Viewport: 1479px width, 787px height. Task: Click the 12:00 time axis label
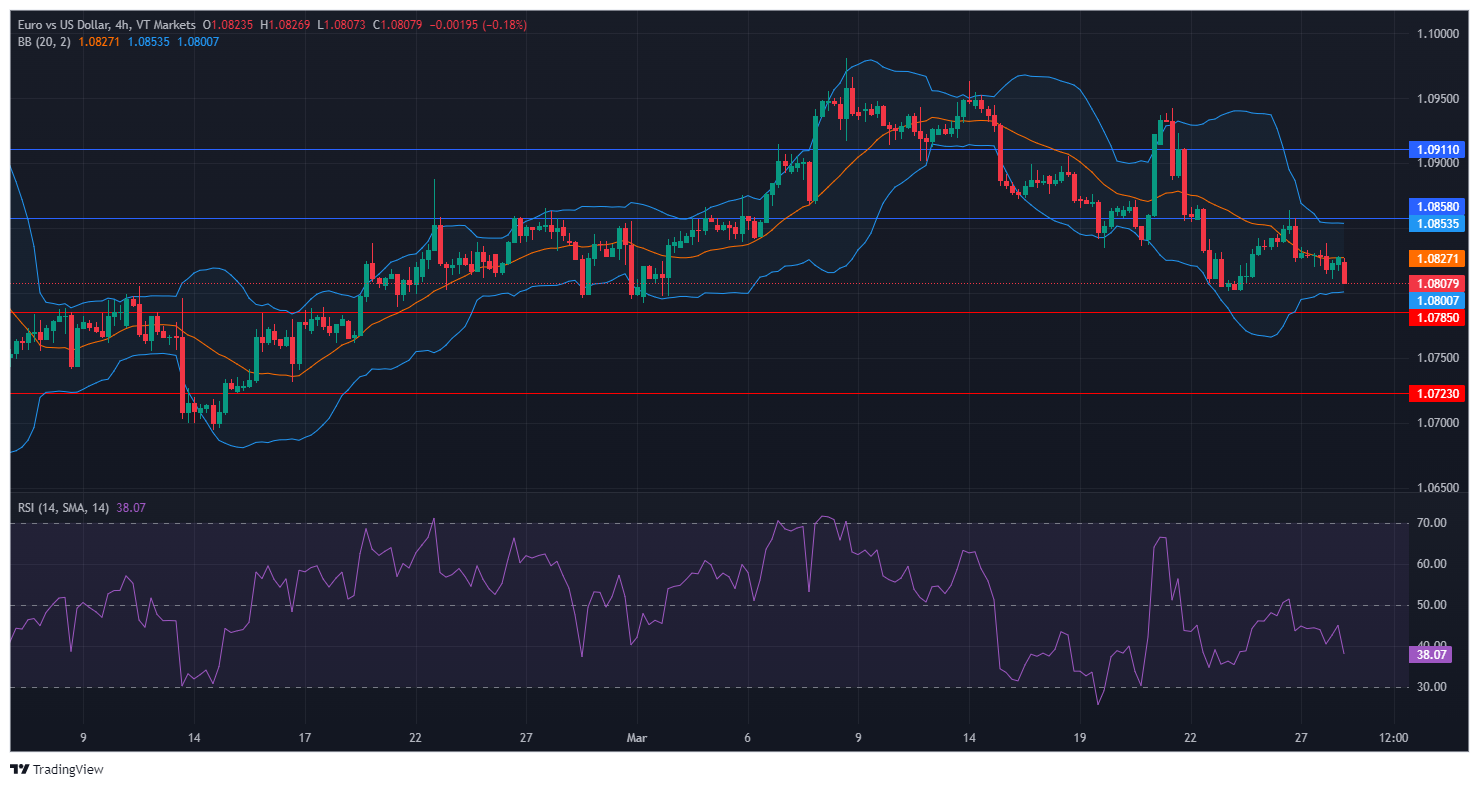1393,738
